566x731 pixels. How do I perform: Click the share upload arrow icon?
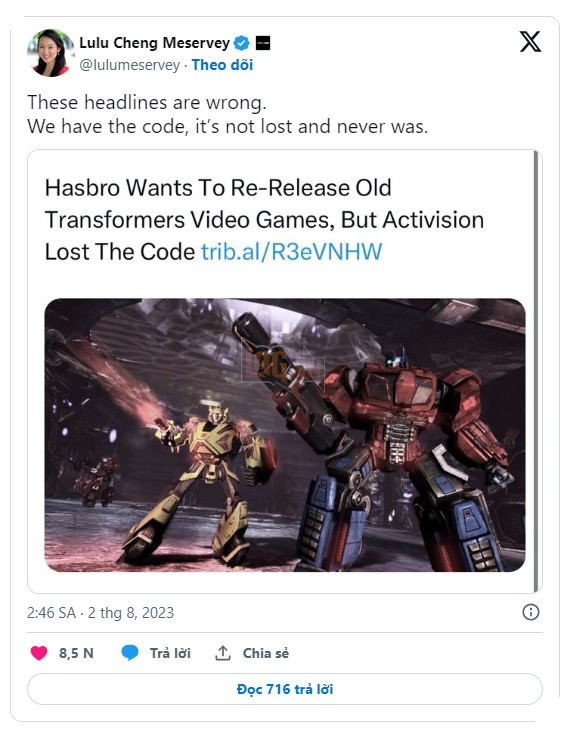(x=223, y=653)
